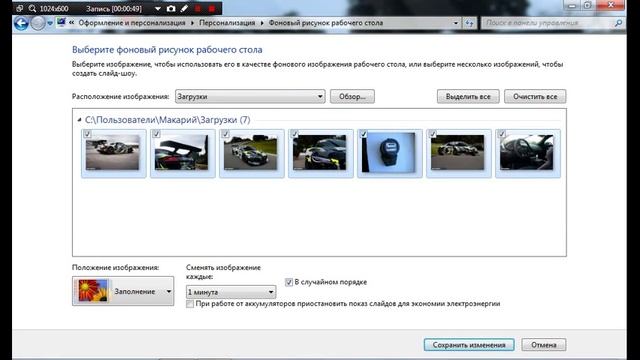Take a snapshot with the camera icon
This screenshot has width=640, height=360.
(x=171, y=8)
